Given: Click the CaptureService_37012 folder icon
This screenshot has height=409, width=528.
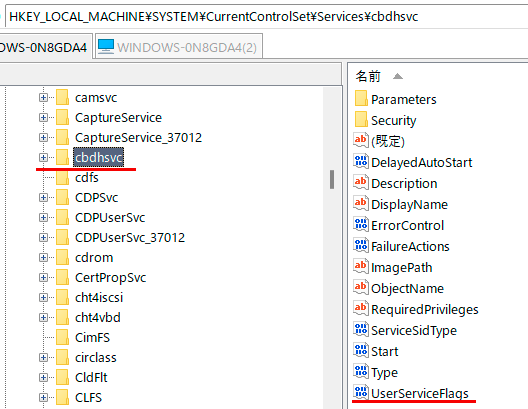Looking at the screenshot, I should click(x=63, y=137).
